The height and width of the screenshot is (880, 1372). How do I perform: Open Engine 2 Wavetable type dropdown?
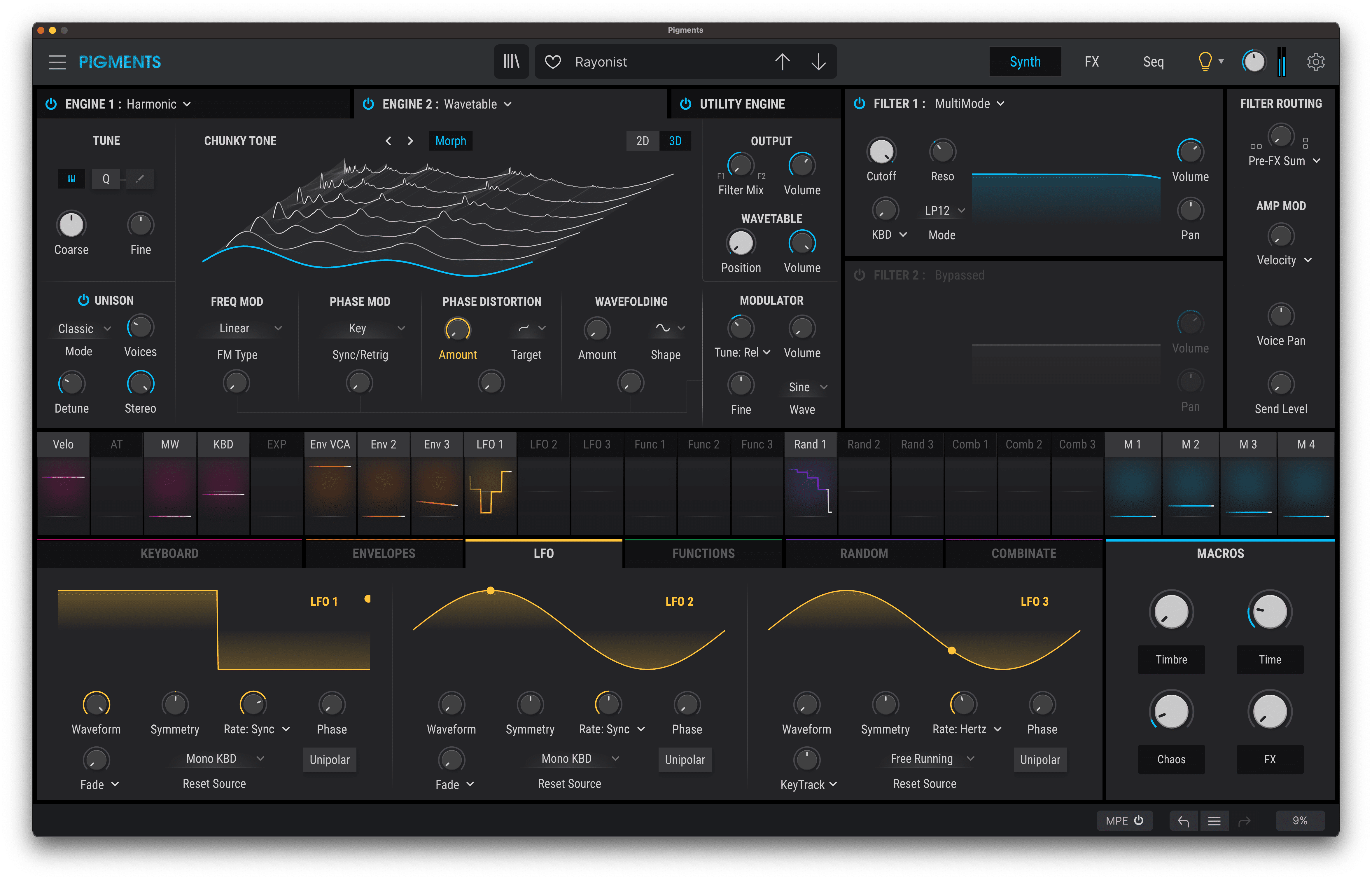pos(477,104)
